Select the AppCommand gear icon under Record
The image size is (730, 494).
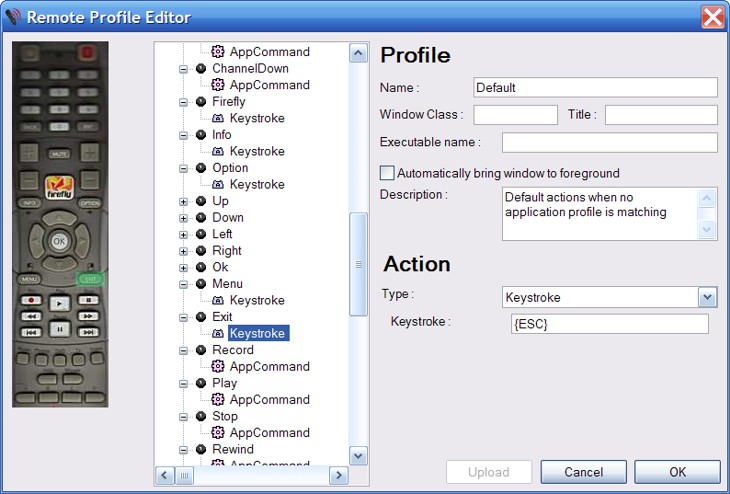218,367
